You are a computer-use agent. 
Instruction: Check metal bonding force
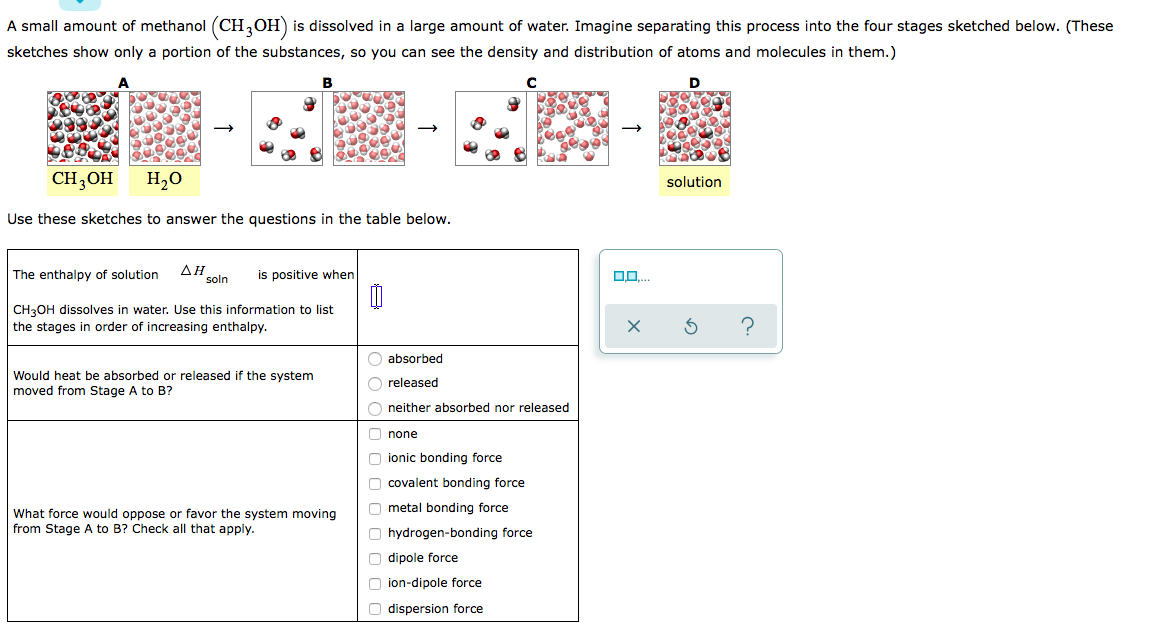[x=374, y=508]
